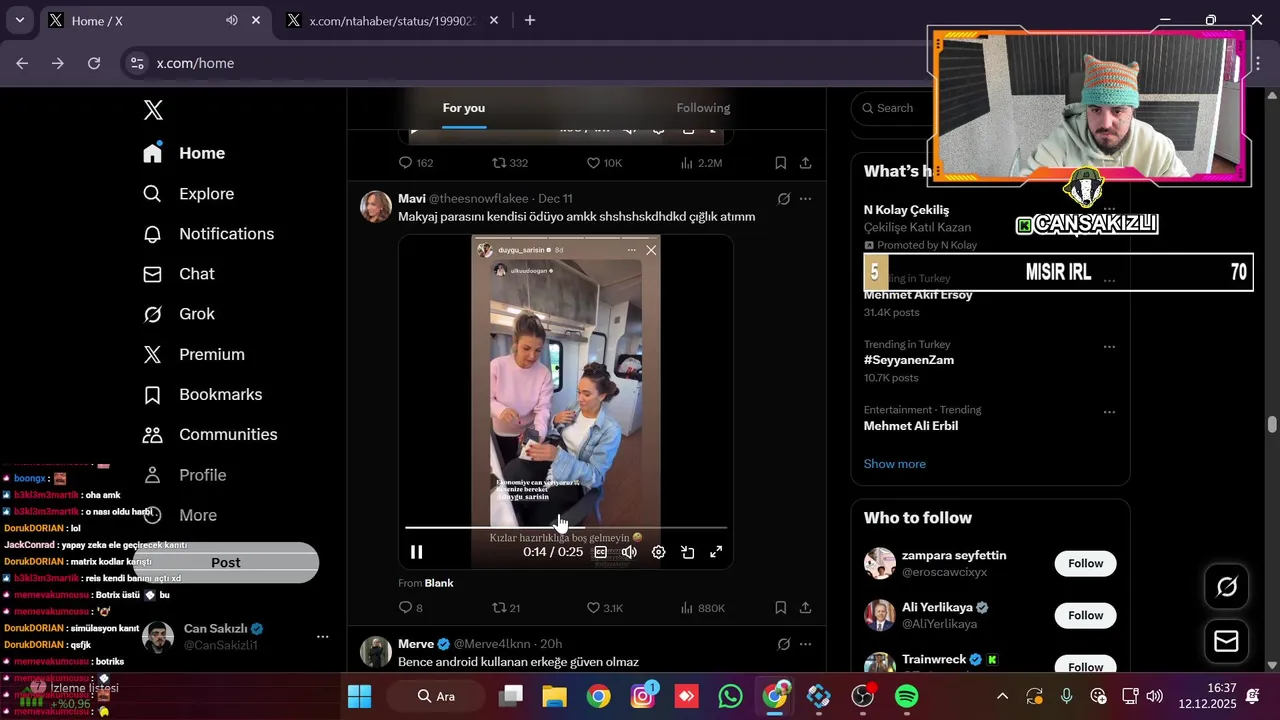Pause the playing video
This screenshot has width=1280, height=720.
pos(417,552)
